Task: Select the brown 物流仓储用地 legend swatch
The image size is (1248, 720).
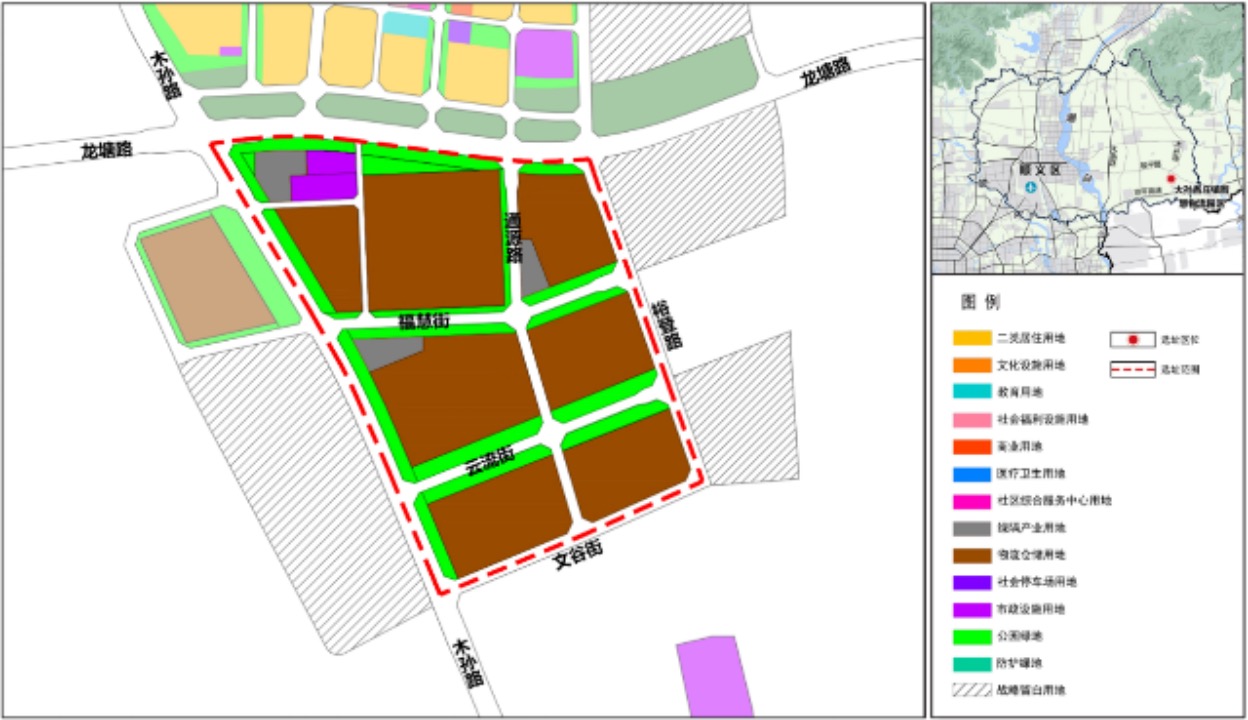Action: (972, 554)
